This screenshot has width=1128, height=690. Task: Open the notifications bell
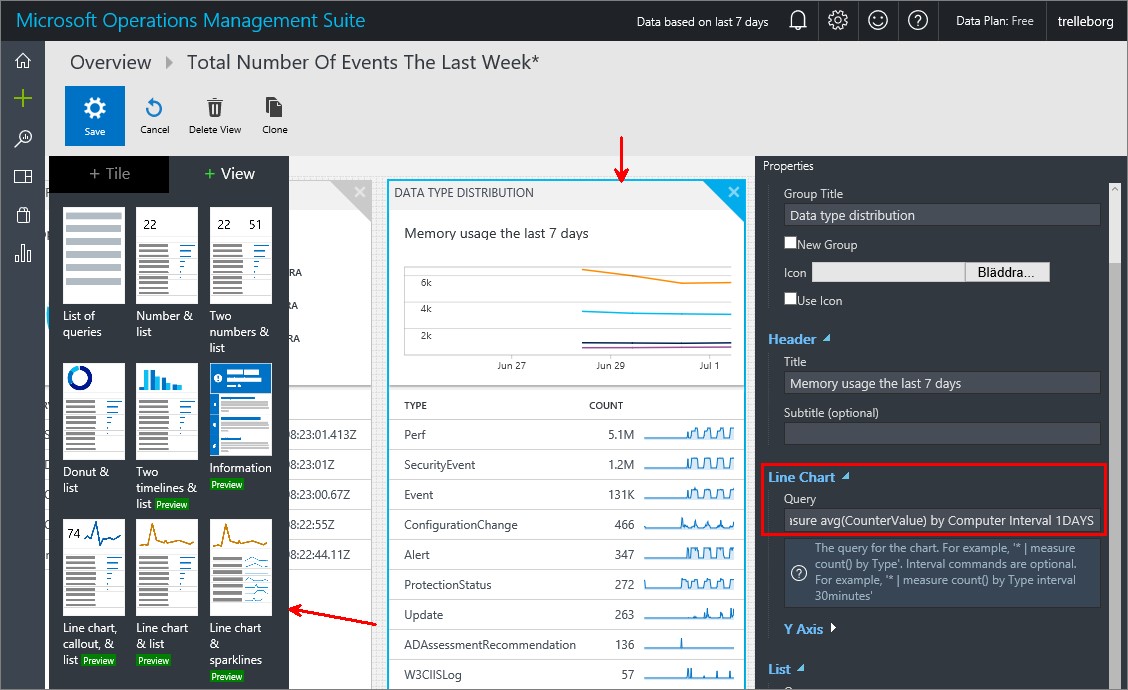[x=798, y=20]
